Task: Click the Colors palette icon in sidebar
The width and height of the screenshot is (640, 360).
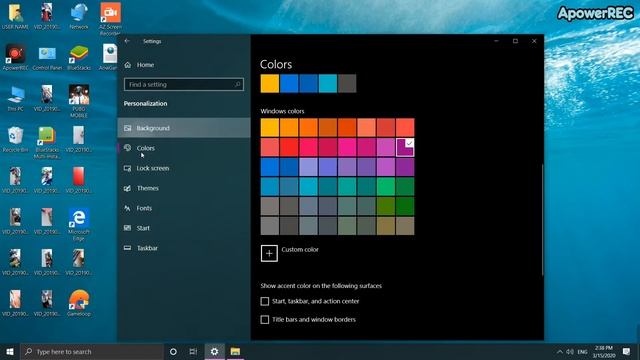Action: coord(128,148)
